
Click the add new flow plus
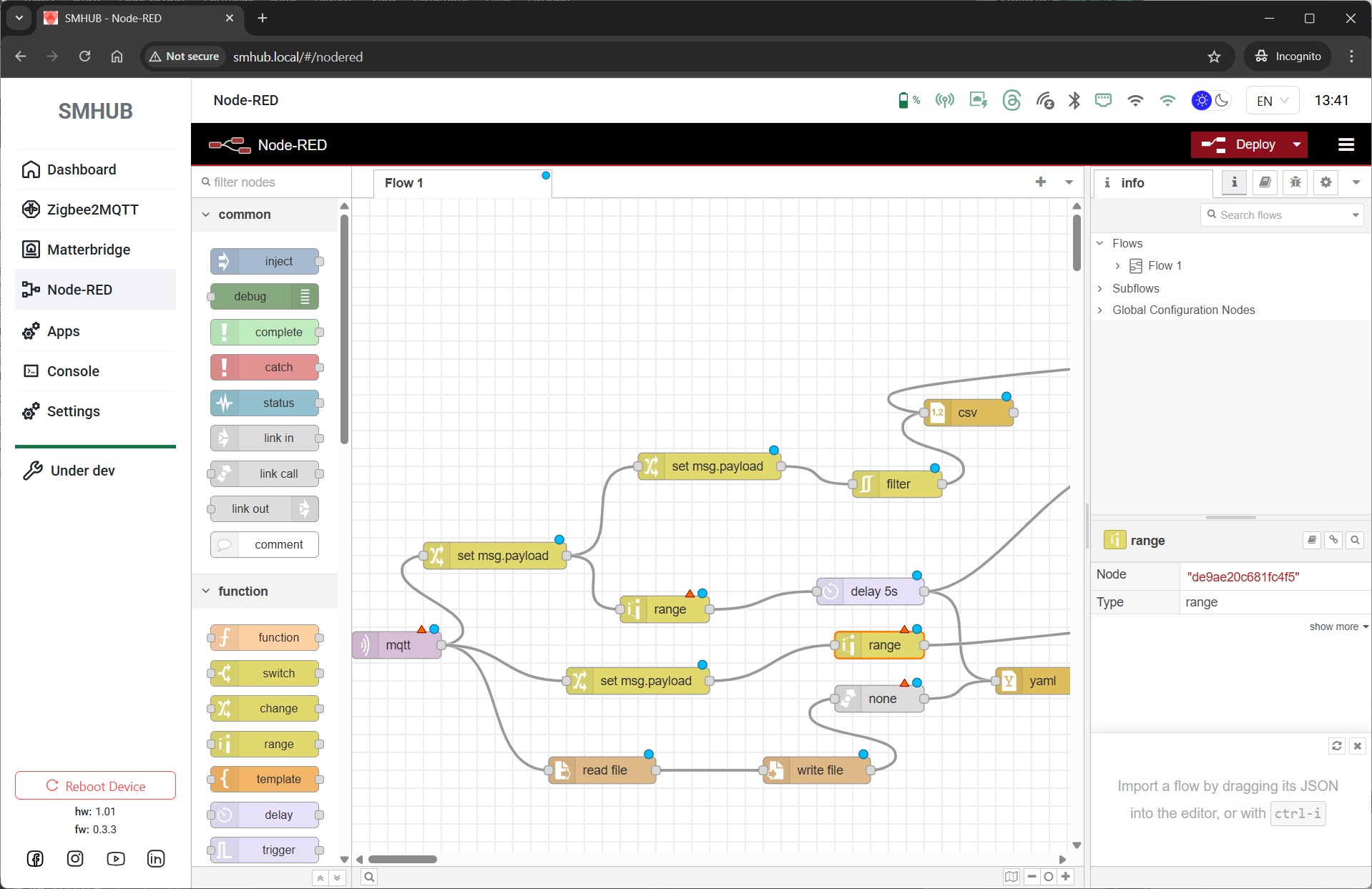tap(1041, 182)
